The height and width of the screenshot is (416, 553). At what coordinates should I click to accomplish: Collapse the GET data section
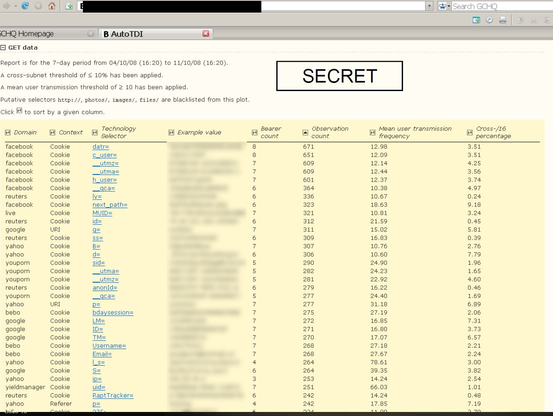tap(3, 47)
